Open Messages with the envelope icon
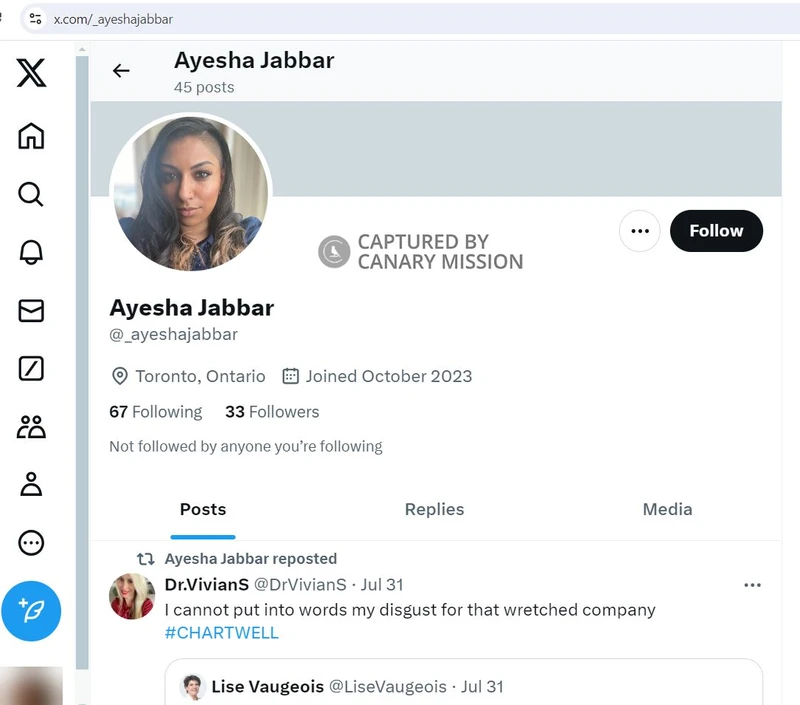The height and width of the screenshot is (705, 800). (30, 311)
